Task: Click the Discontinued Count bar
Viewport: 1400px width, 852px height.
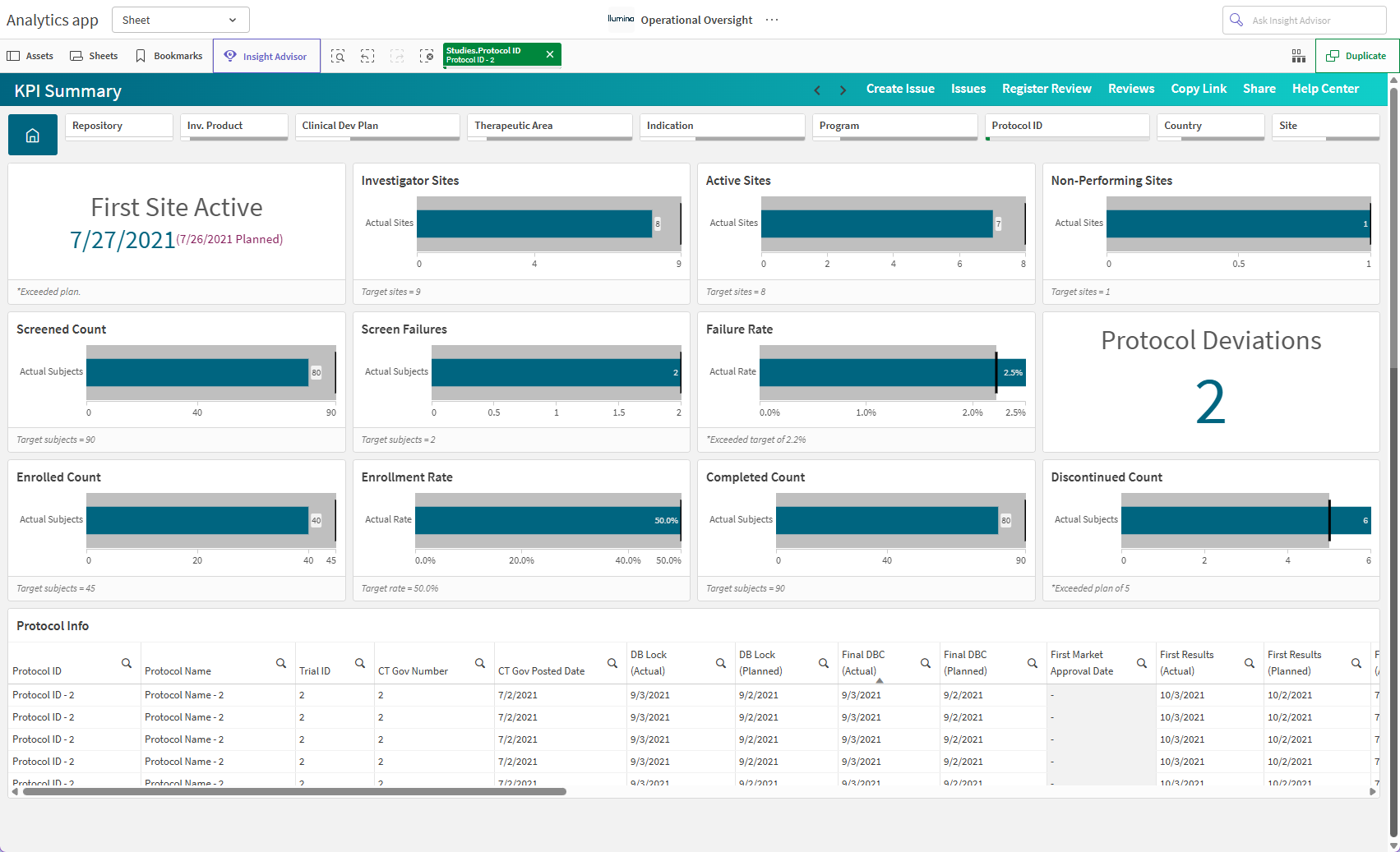Action: (1245, 520)
